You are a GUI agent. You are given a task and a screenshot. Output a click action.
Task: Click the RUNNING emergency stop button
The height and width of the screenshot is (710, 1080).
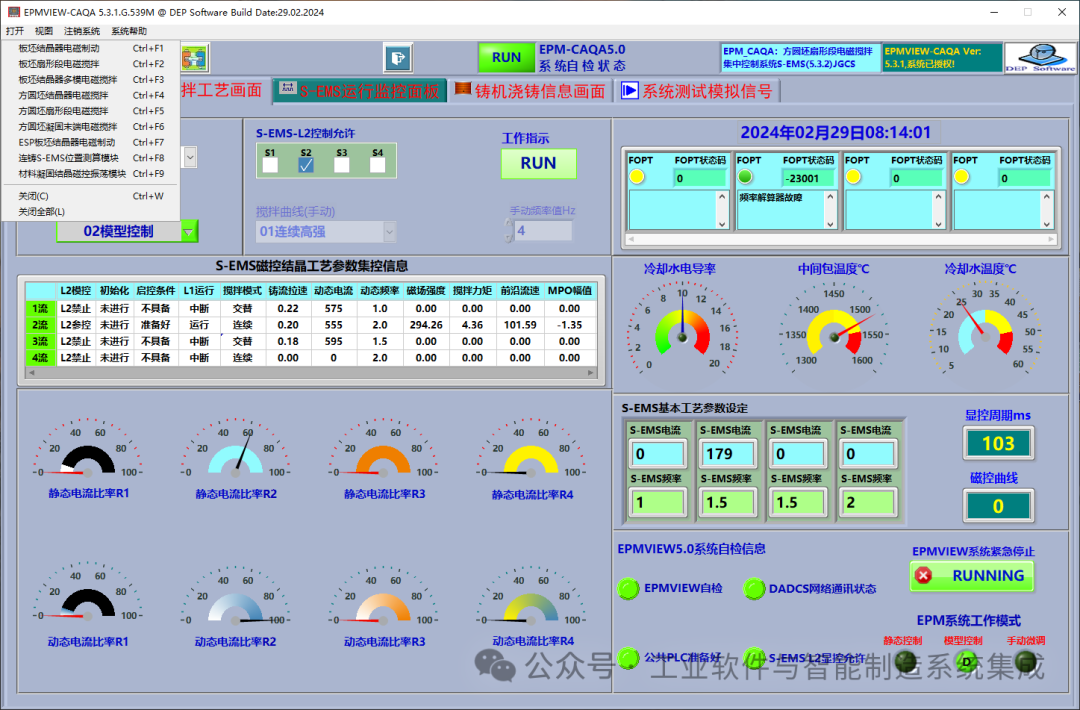click(x=972, y=576)
